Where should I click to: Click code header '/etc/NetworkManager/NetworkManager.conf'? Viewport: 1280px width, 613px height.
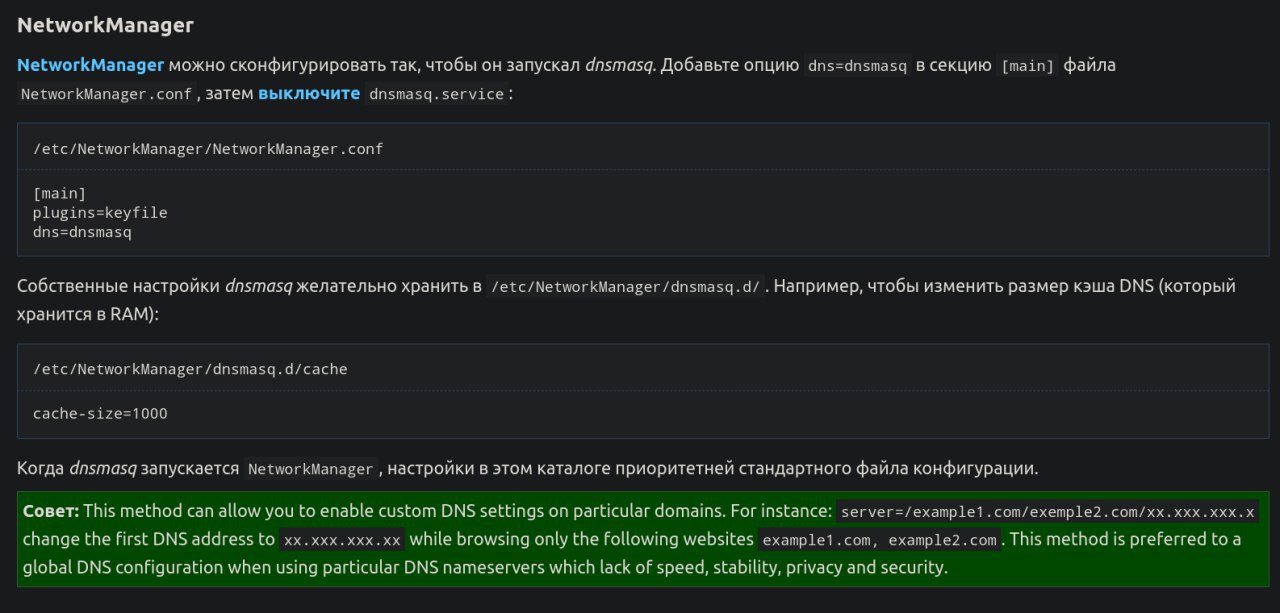[208, 149]
